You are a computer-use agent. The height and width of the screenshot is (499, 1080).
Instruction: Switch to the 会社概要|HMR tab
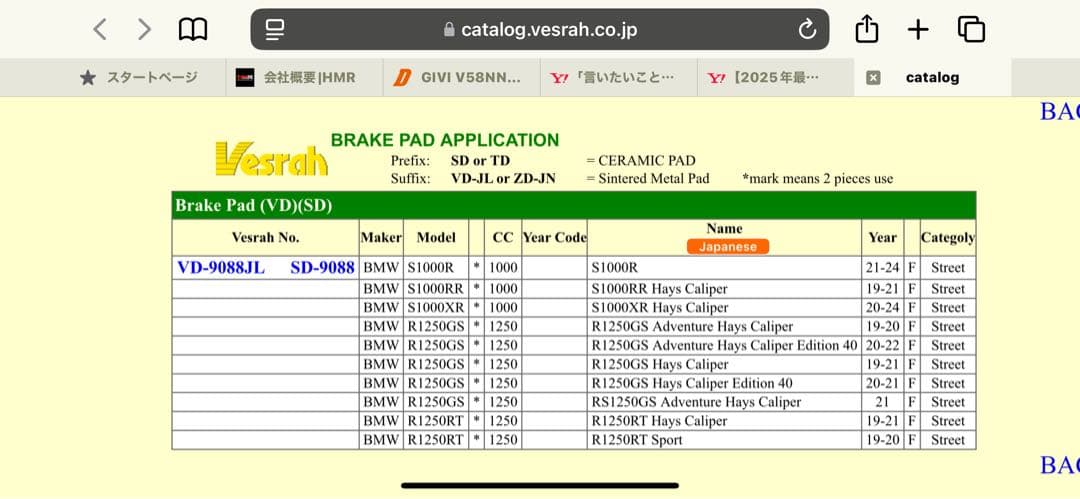[x=297, y=77]
